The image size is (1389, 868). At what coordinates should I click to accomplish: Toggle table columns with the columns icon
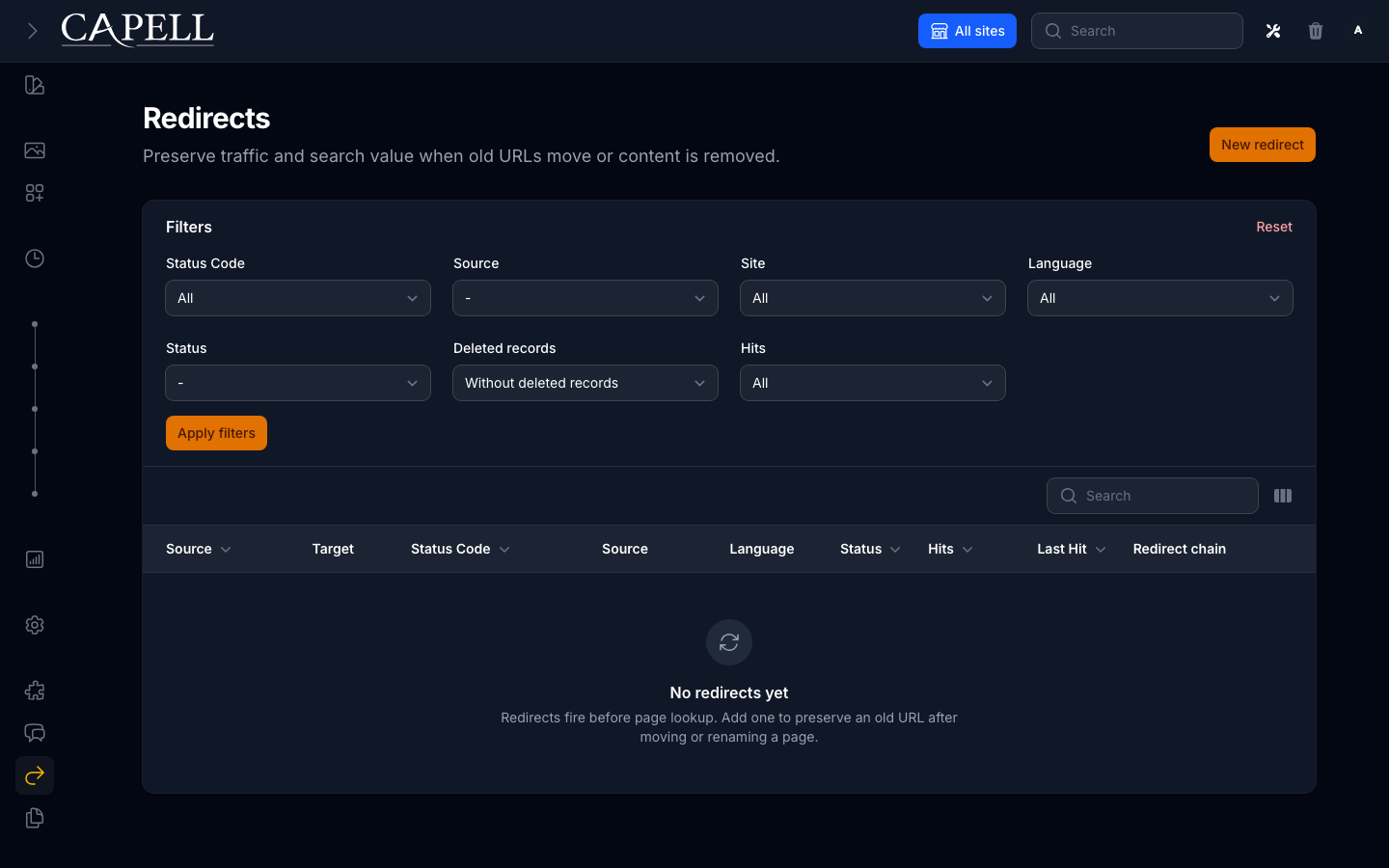pos(1283,496)
